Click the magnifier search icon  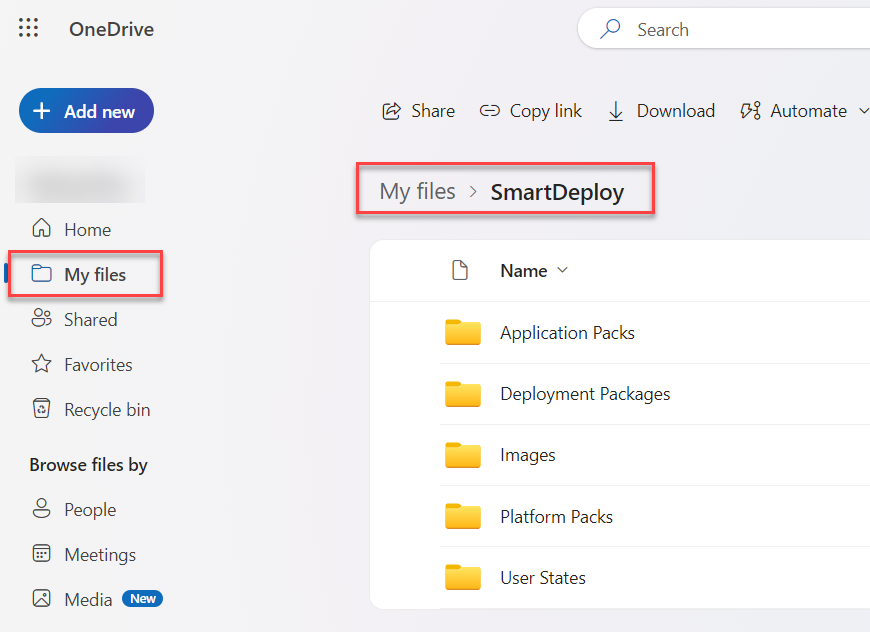click(x=610, y=29)
